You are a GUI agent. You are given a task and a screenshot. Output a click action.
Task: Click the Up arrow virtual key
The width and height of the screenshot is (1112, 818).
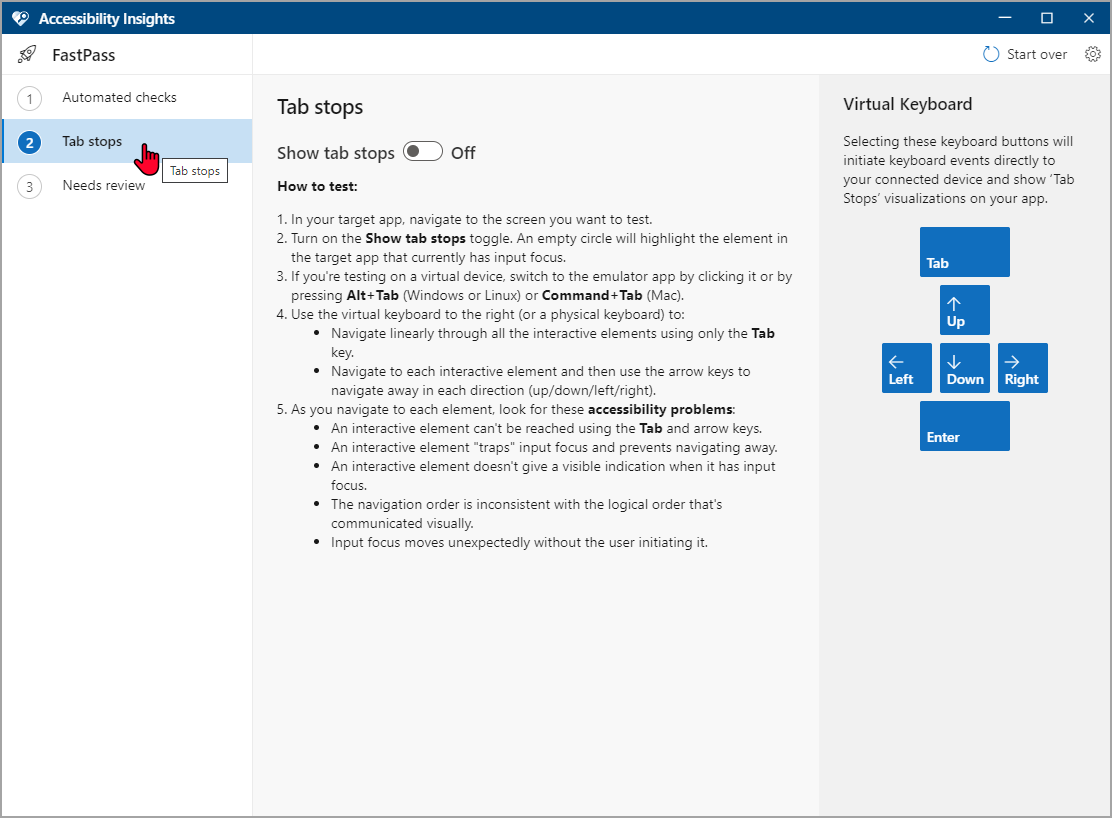point(964,310)
